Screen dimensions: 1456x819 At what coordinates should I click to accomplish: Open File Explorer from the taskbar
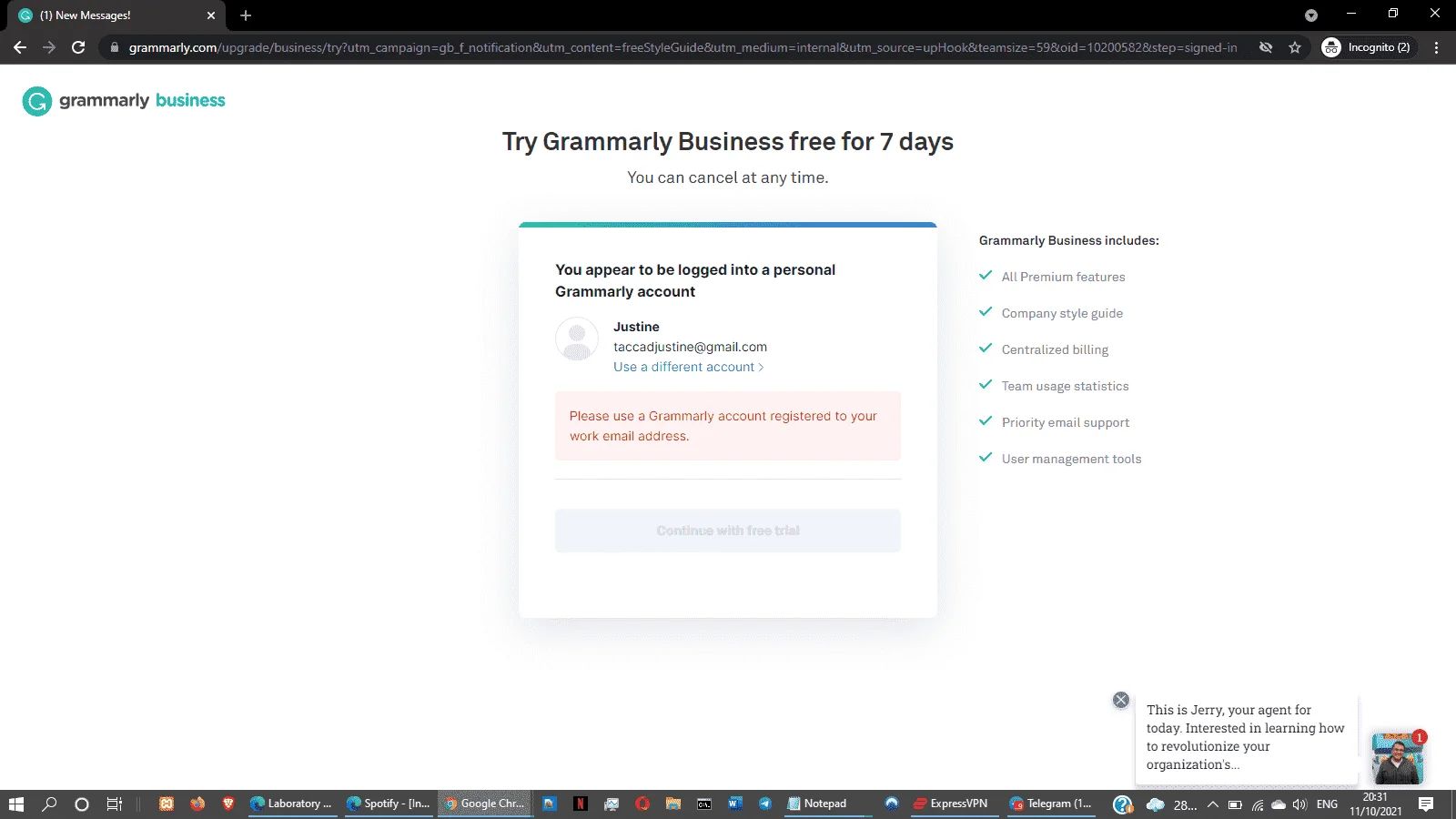tap(673, 804)
